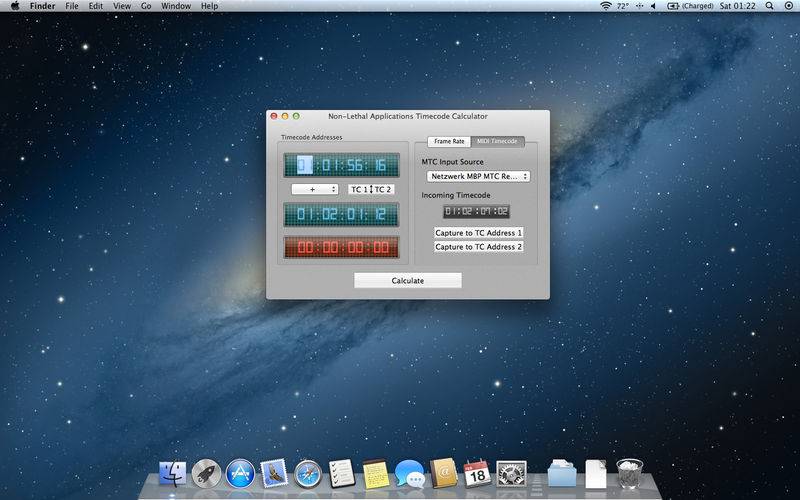Open the + operator dropdown
800x500 pixels.
click(315, 189)
